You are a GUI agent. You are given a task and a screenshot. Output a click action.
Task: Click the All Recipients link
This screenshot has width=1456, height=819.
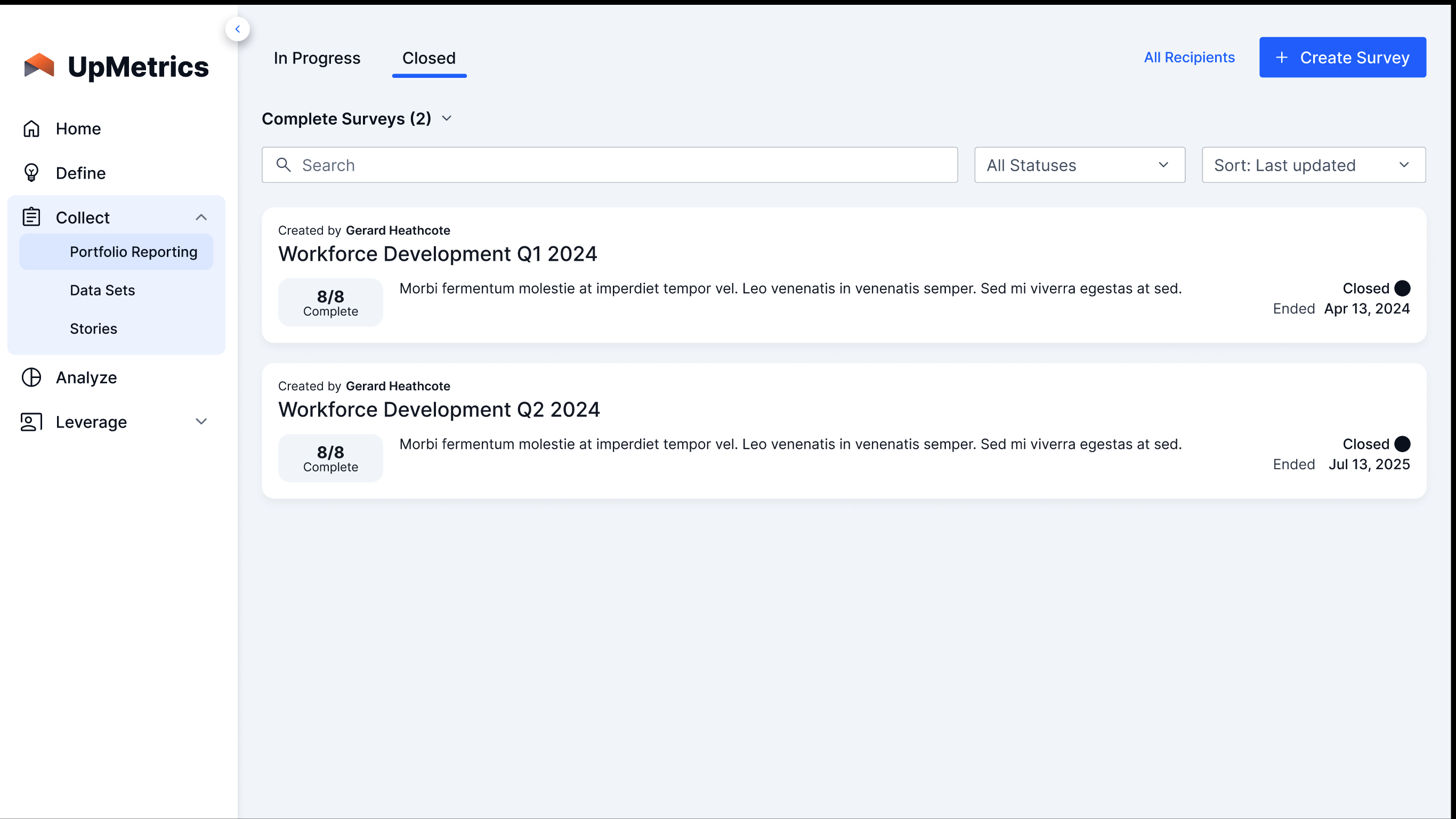1189,57
